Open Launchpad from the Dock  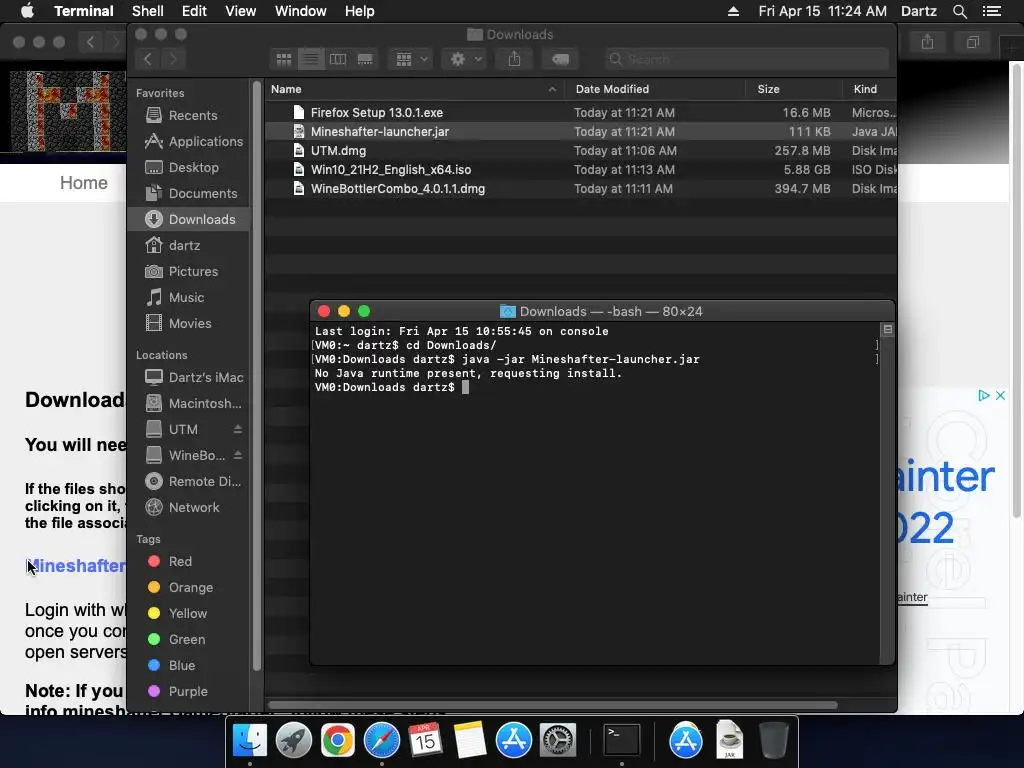293,741
